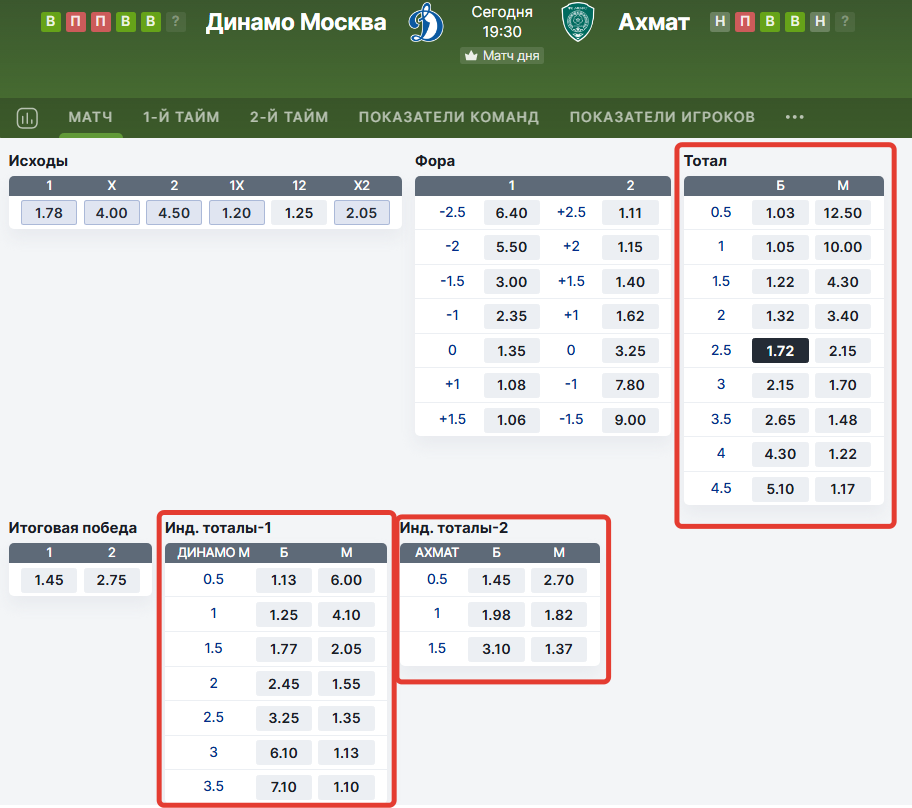Pick handicap -2.5 odds 6.40
912x808 pixels.
click(512, 213)
